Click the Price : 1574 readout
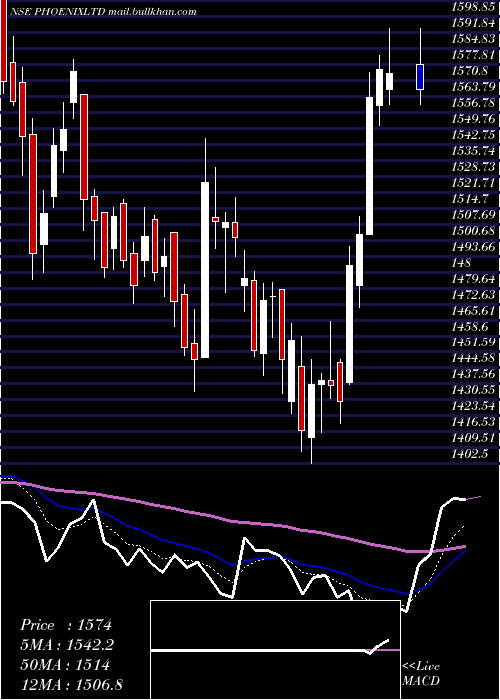The height and width of the screenshot is (700, 500). 66,625
